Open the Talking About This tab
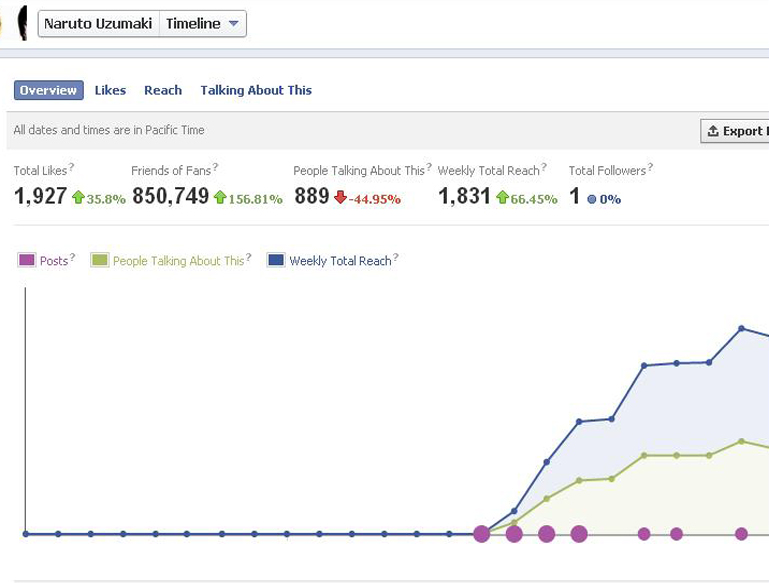This screenshot has height=583, width=769. (x=256, y=90)
